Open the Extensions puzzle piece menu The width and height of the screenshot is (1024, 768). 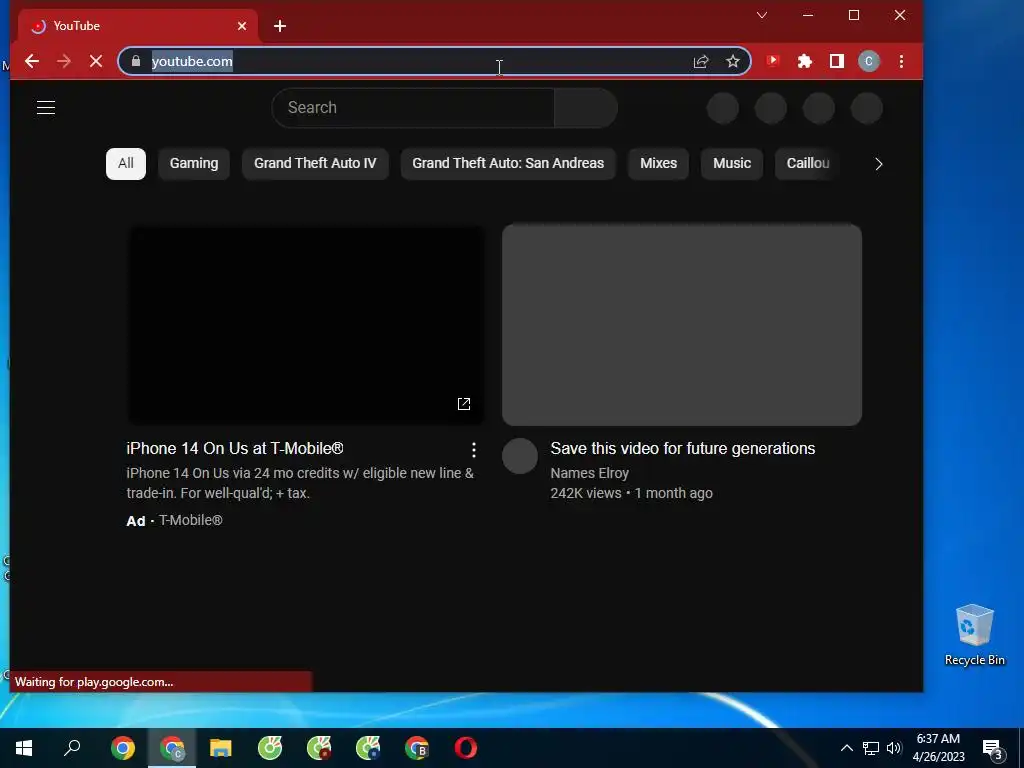click(x=805, y=61)
